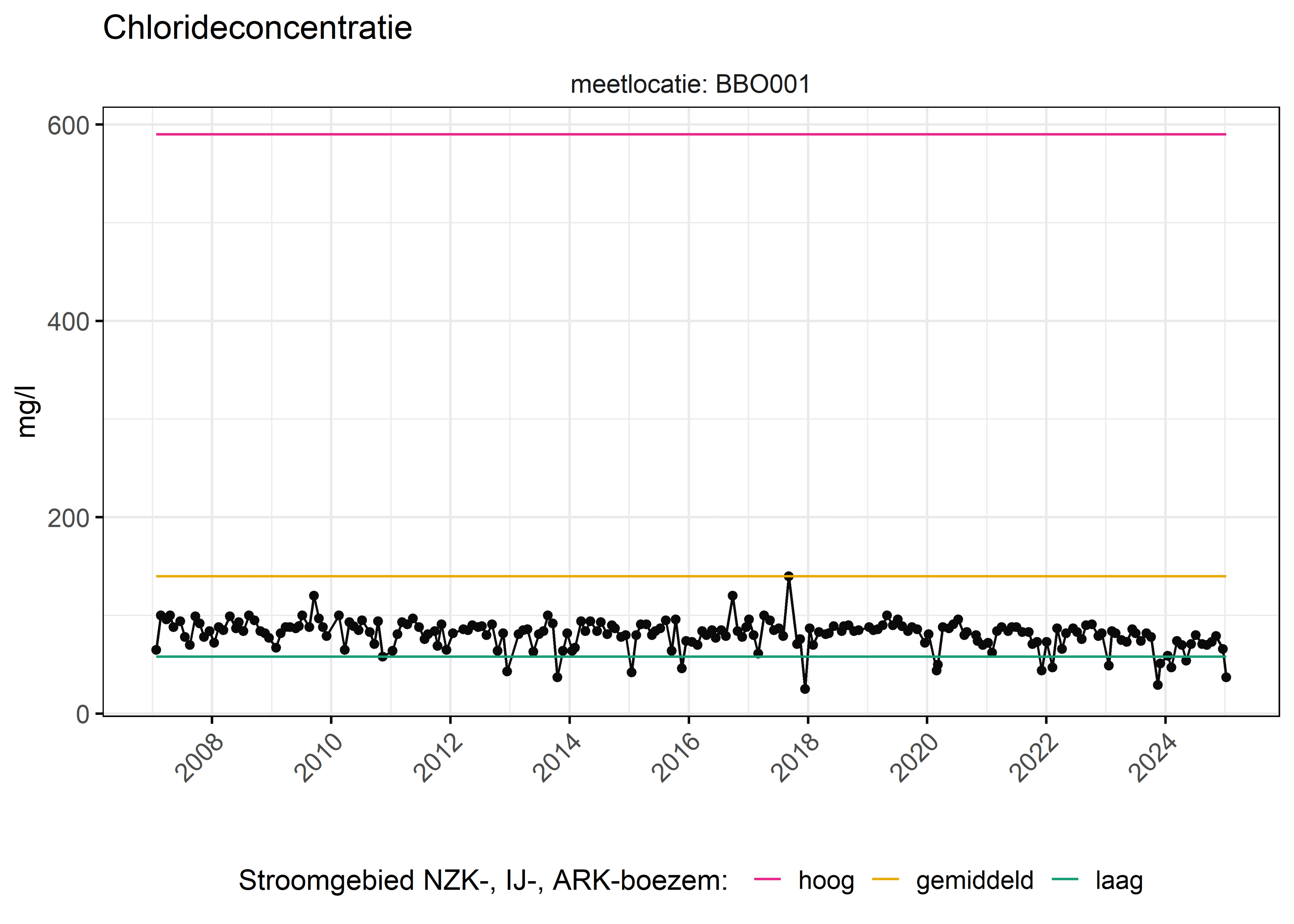
Task: Click the lowest data point near 2018
Action: (x=805, y=689)
